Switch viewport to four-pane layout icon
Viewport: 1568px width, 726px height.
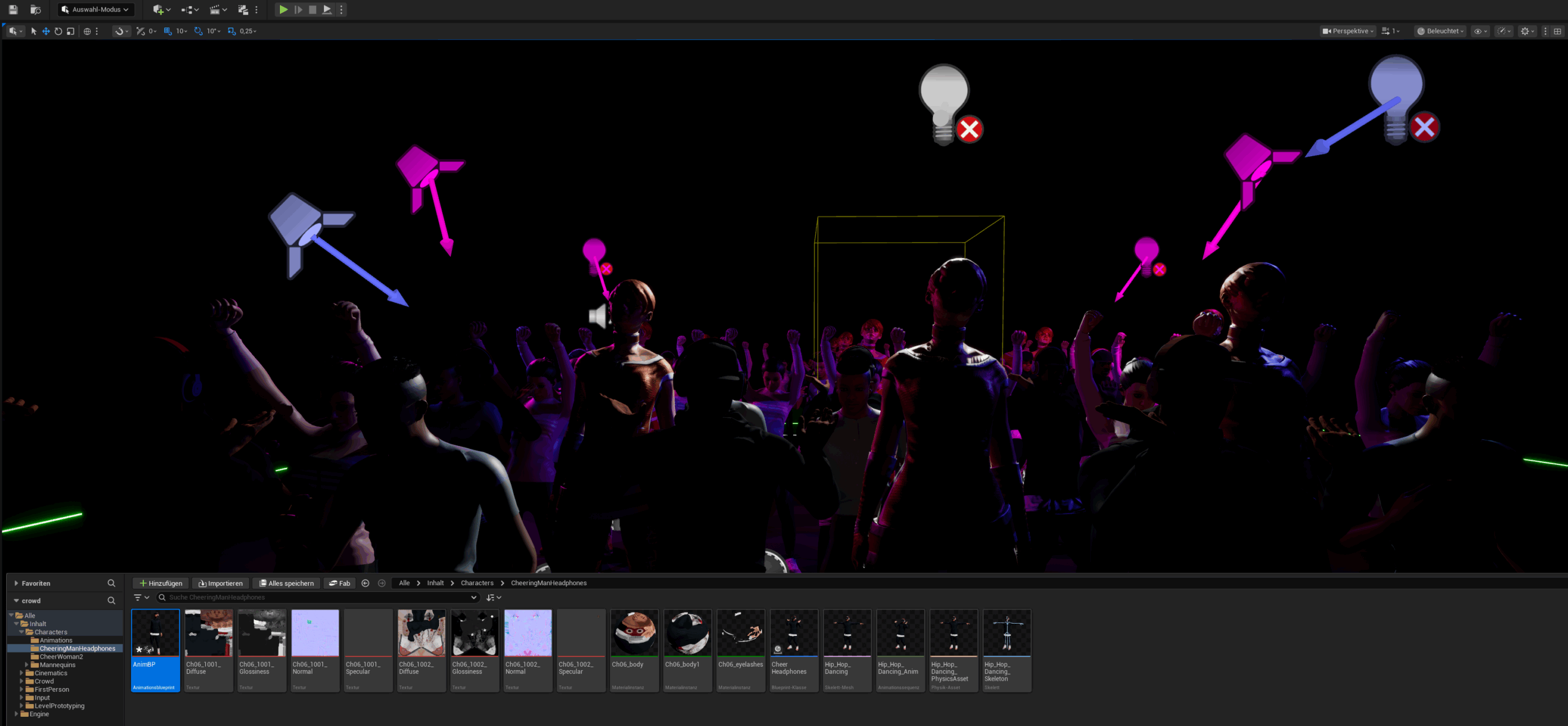(x=1557, y=31)
